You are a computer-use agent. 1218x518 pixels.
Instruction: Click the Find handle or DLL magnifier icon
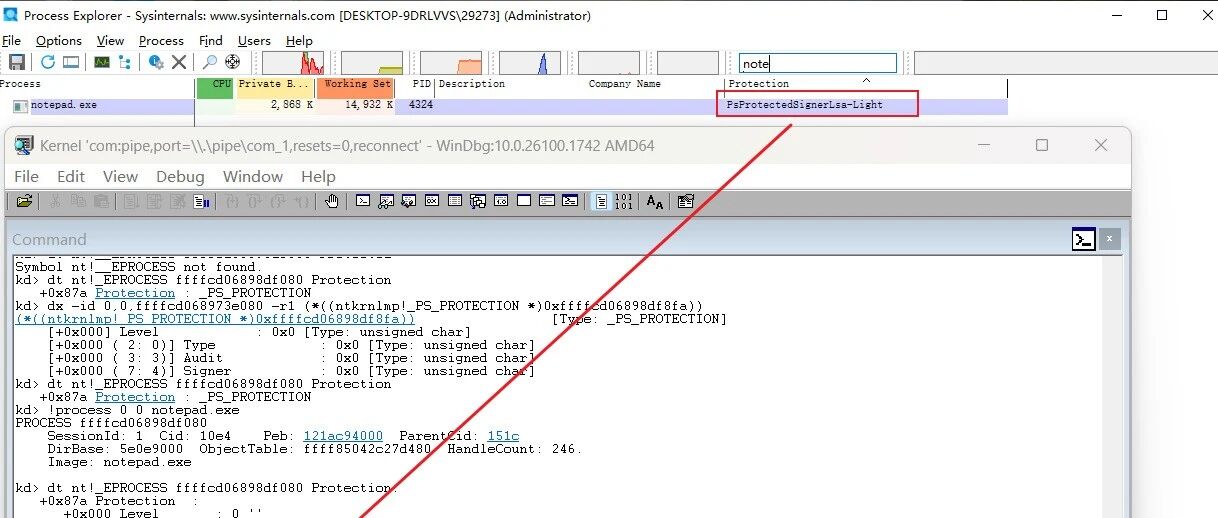point(210,62)
